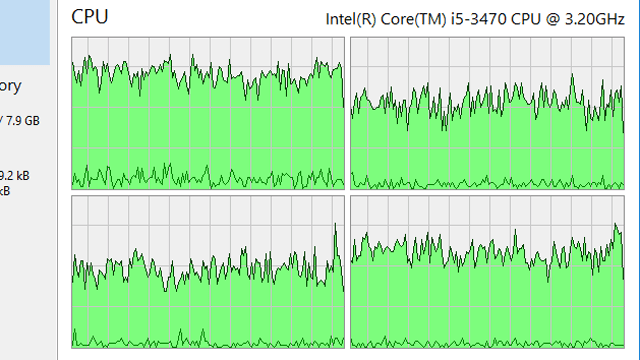The image size is (640, 360).
Task: Click the CPU heading text
Action: tap(89, 17)
